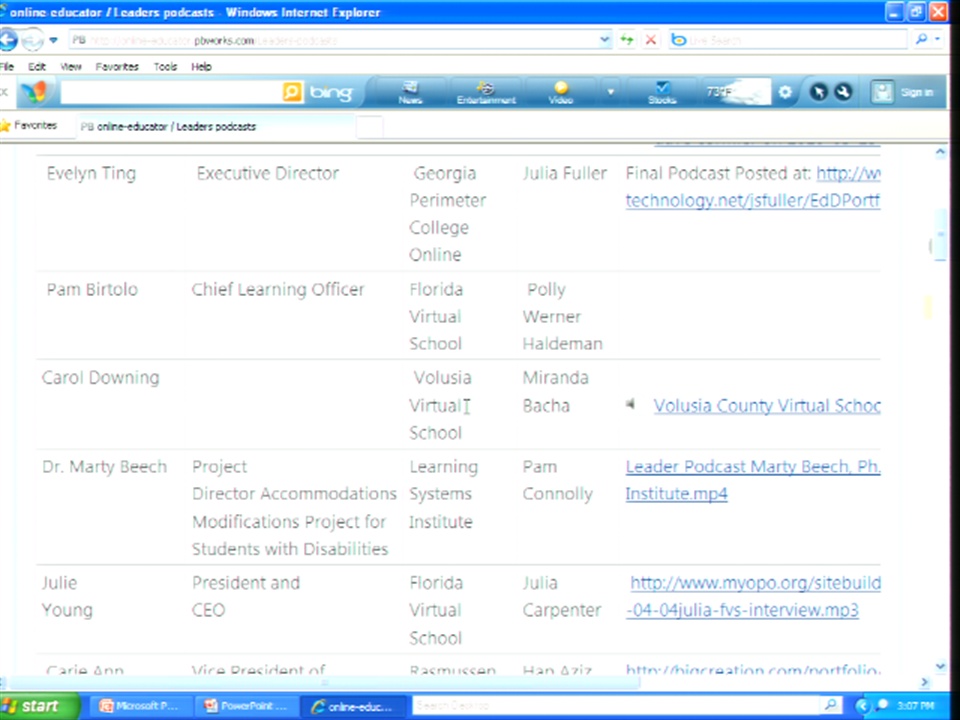Open the View menu

tap(70, 67)
